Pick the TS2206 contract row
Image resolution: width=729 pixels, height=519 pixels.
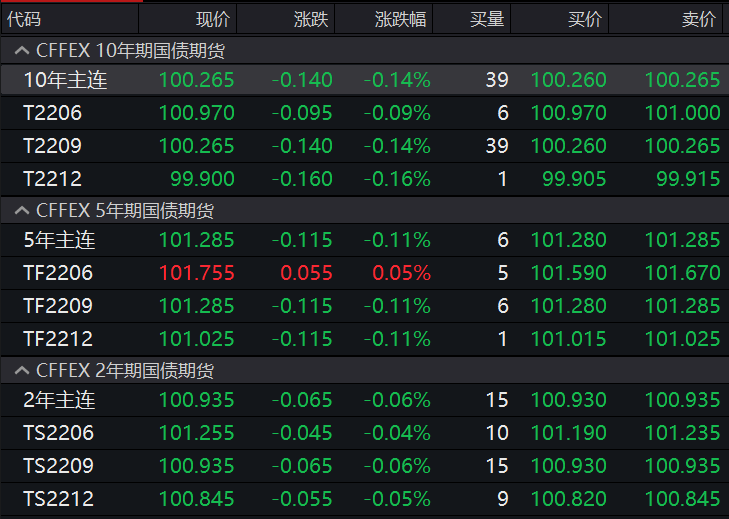(58, 433)
